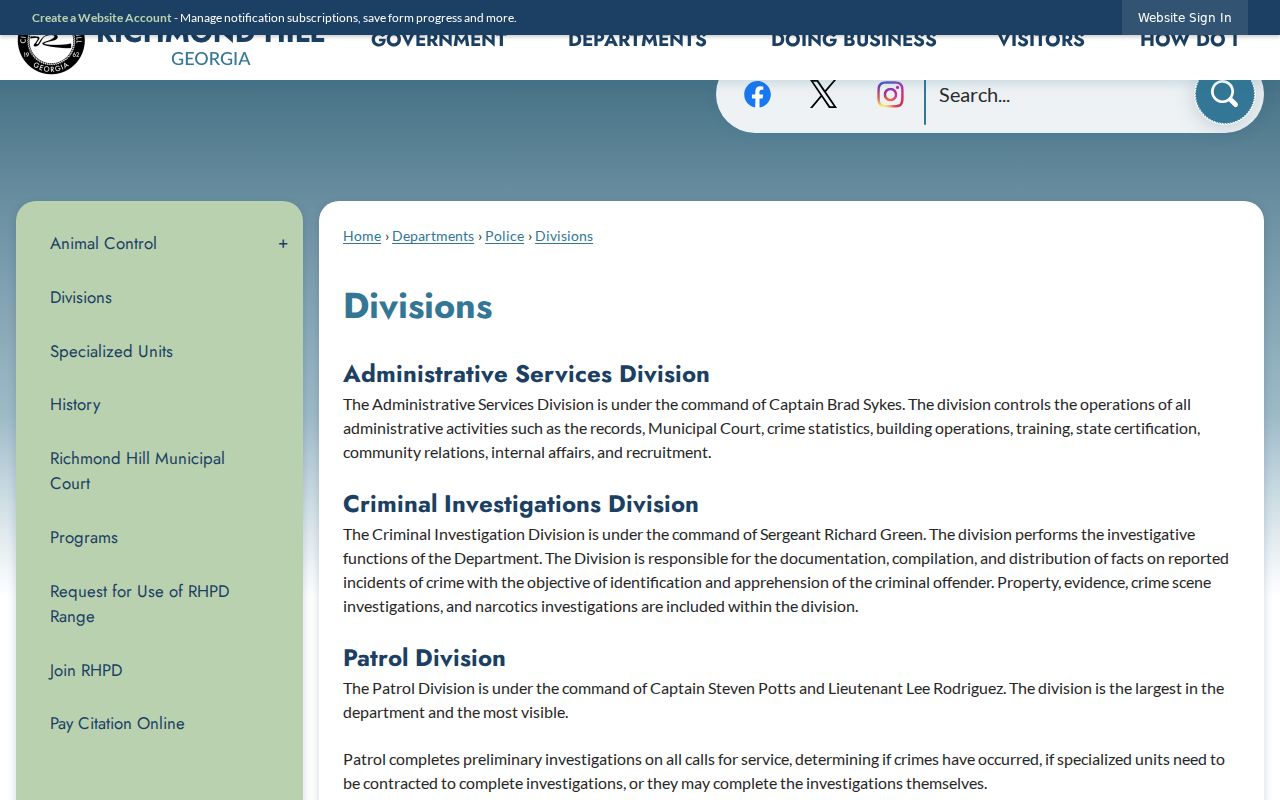Click the Richmond Hill city seal logo
1280x800 pixels.
click(51, 54)
